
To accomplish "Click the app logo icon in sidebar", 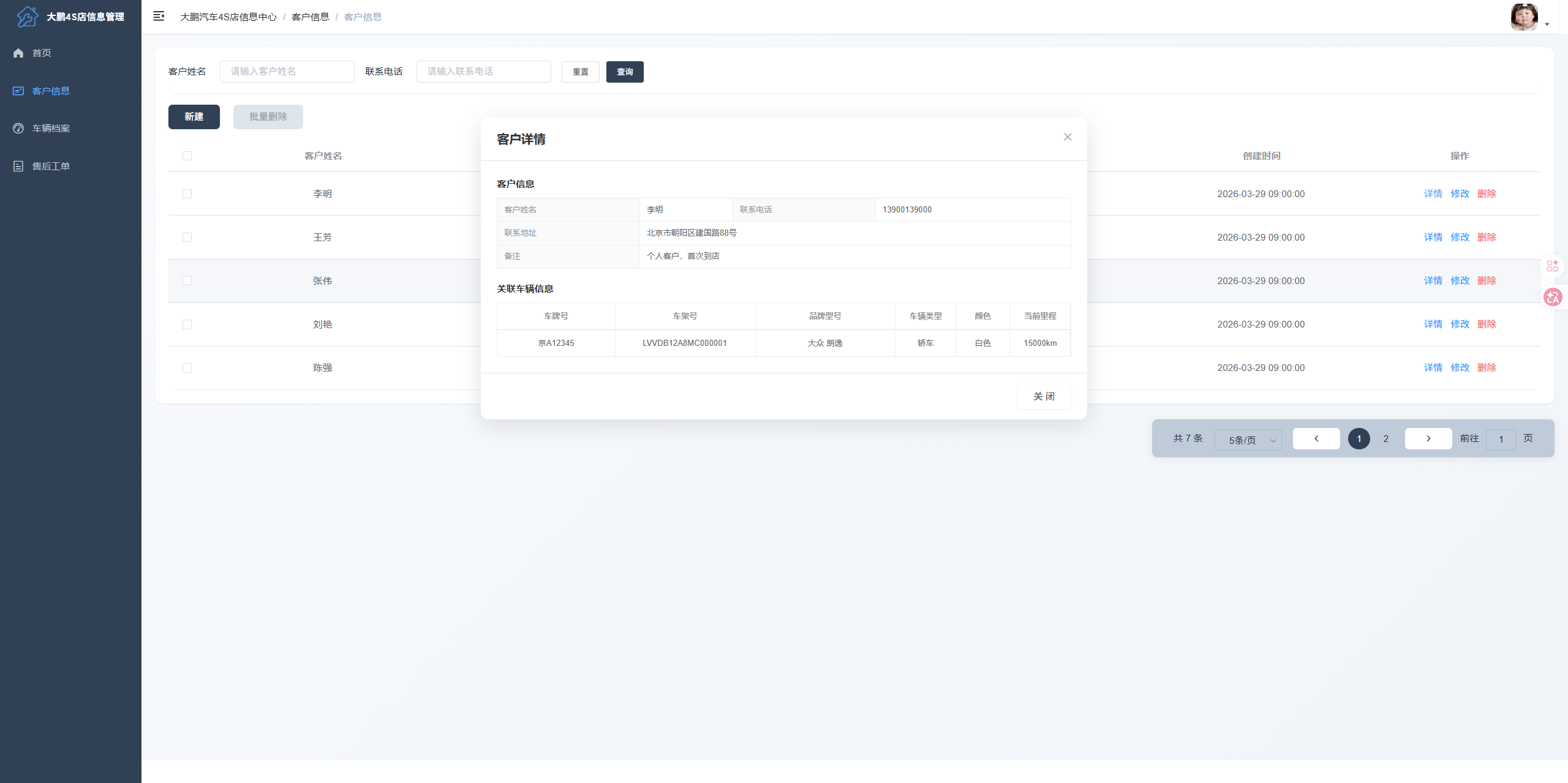I will tap(28, 17).
